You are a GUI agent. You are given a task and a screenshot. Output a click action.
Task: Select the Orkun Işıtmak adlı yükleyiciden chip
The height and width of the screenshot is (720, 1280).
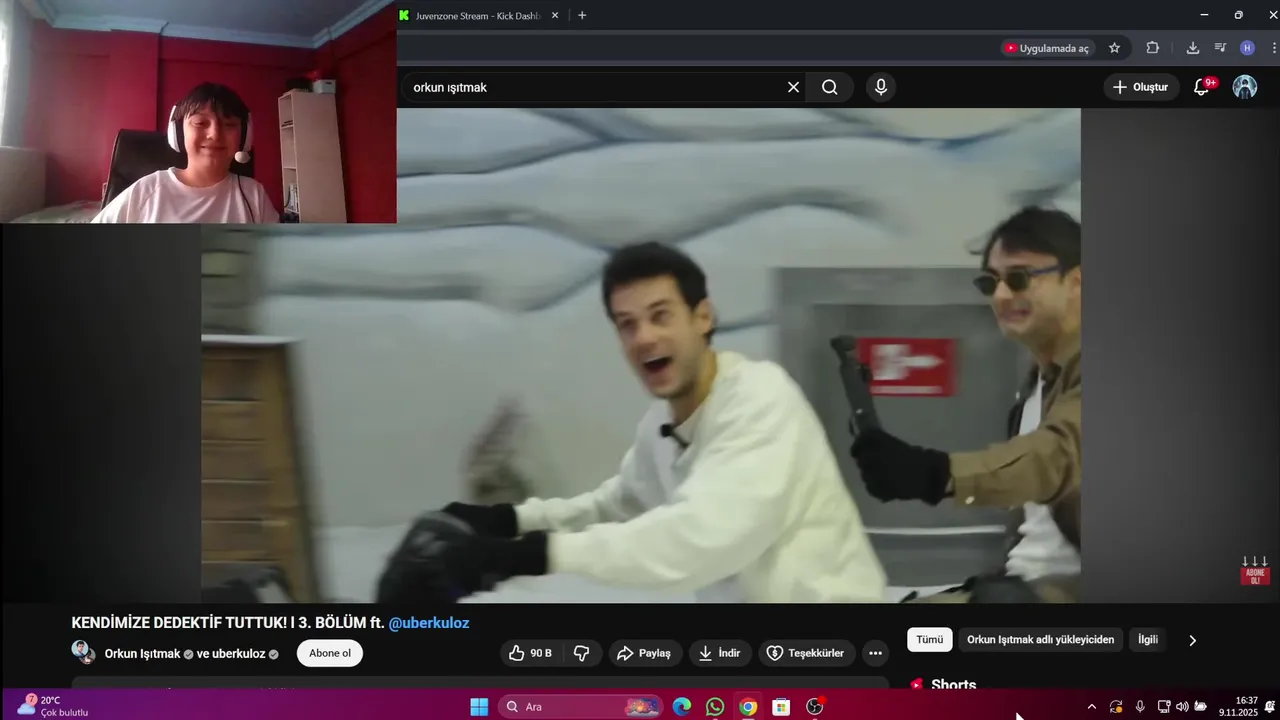[x=1040, y=640]
